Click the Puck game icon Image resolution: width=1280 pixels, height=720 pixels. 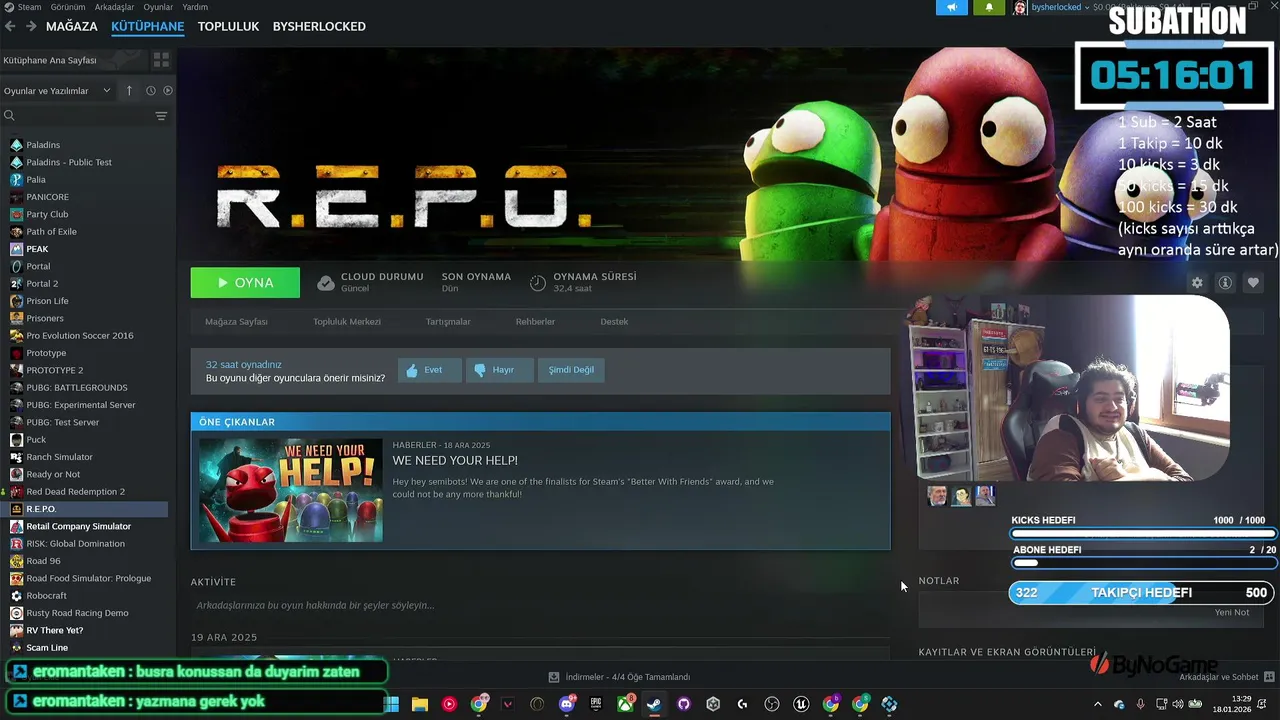[16, 439]
